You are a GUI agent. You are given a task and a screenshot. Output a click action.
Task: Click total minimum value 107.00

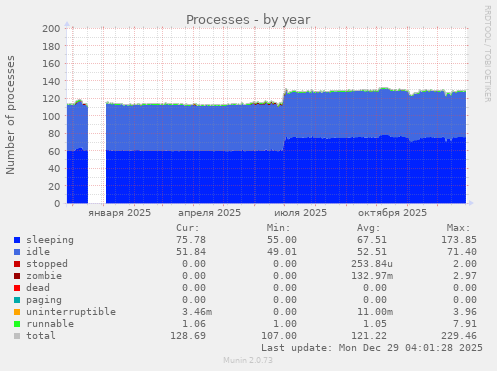pos(279,336)
